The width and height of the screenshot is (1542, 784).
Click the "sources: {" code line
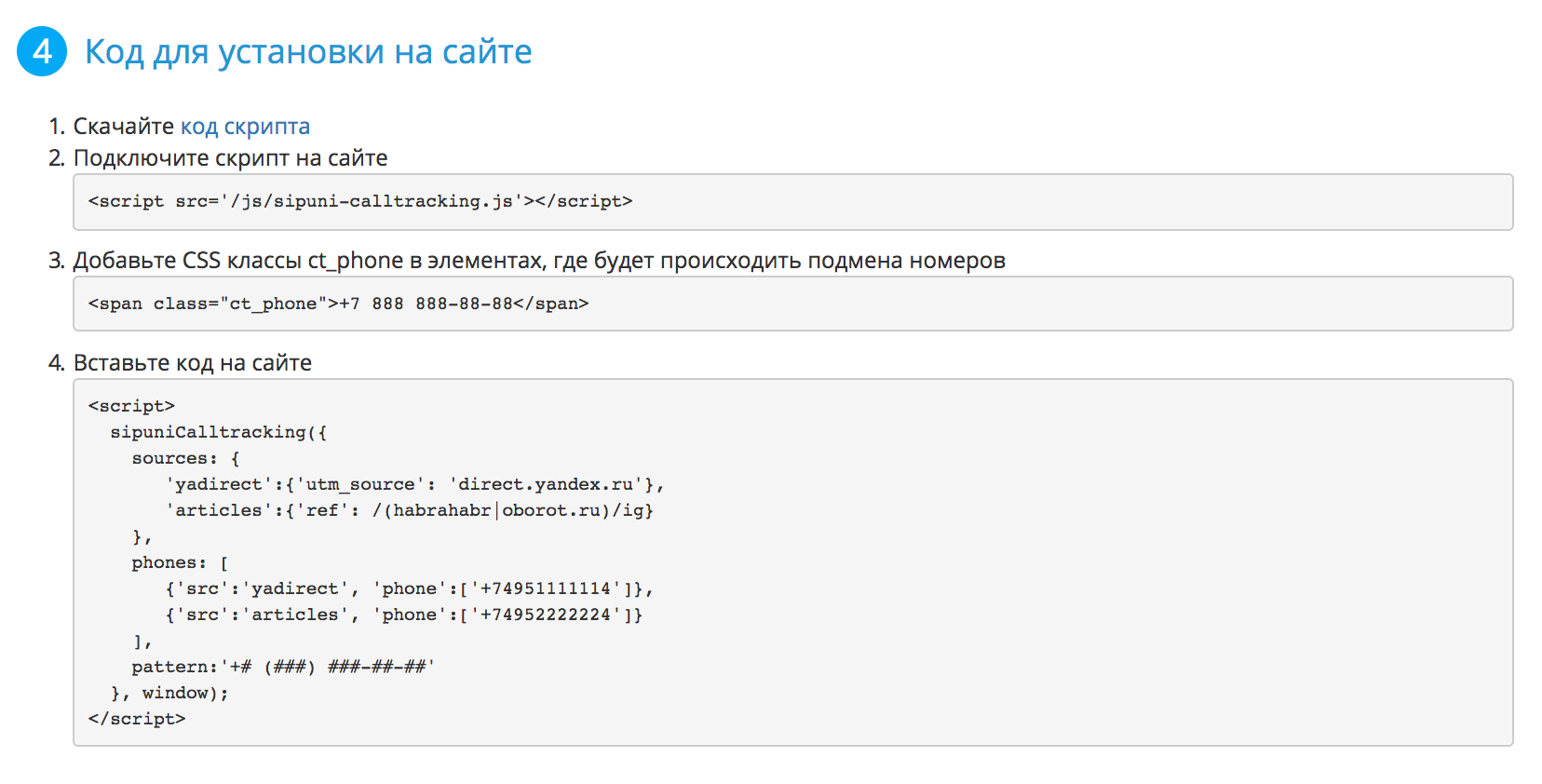pos(185,458)
